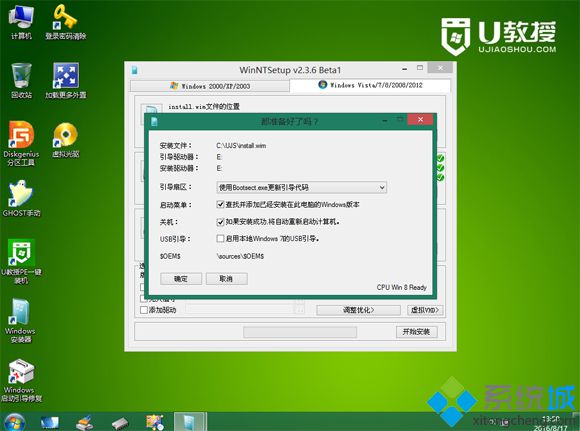The image size is (580, 431).
Task: Click CPU Win 8 Ready status text
Action: 402,287
